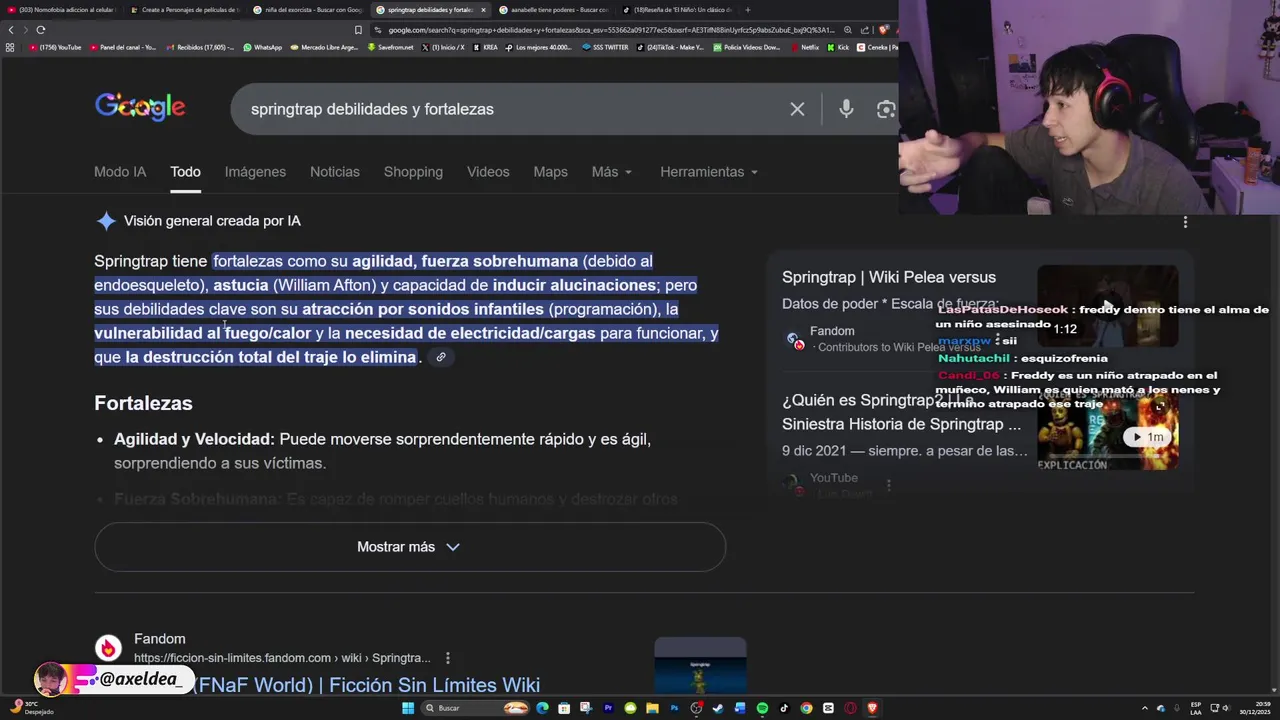Open the apps grid in bookmarks bar
This screenshot has width=1280, height=720.
tap(10, 47)
